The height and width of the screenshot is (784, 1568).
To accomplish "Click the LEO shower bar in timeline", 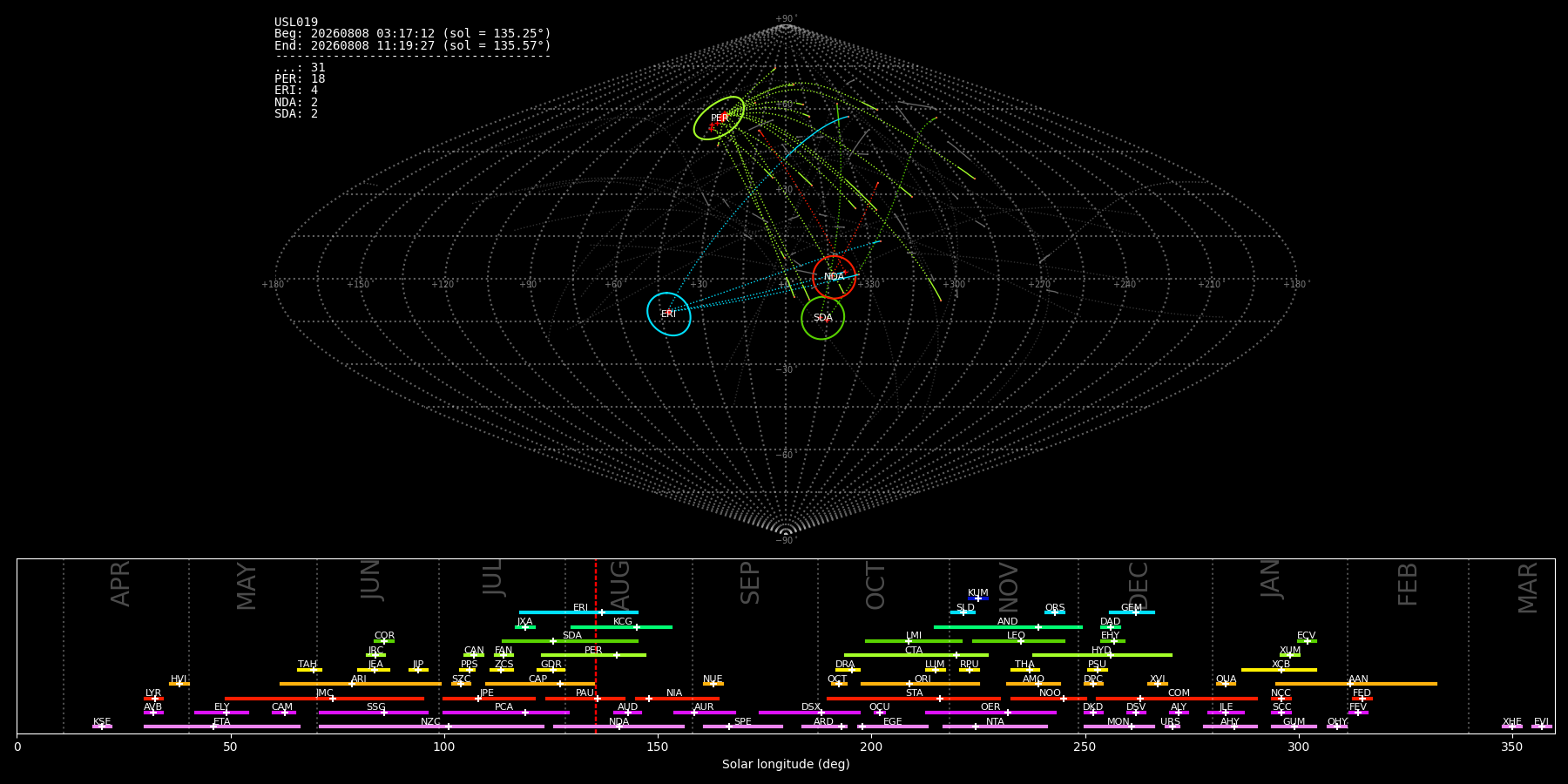I will point(1018,641).
